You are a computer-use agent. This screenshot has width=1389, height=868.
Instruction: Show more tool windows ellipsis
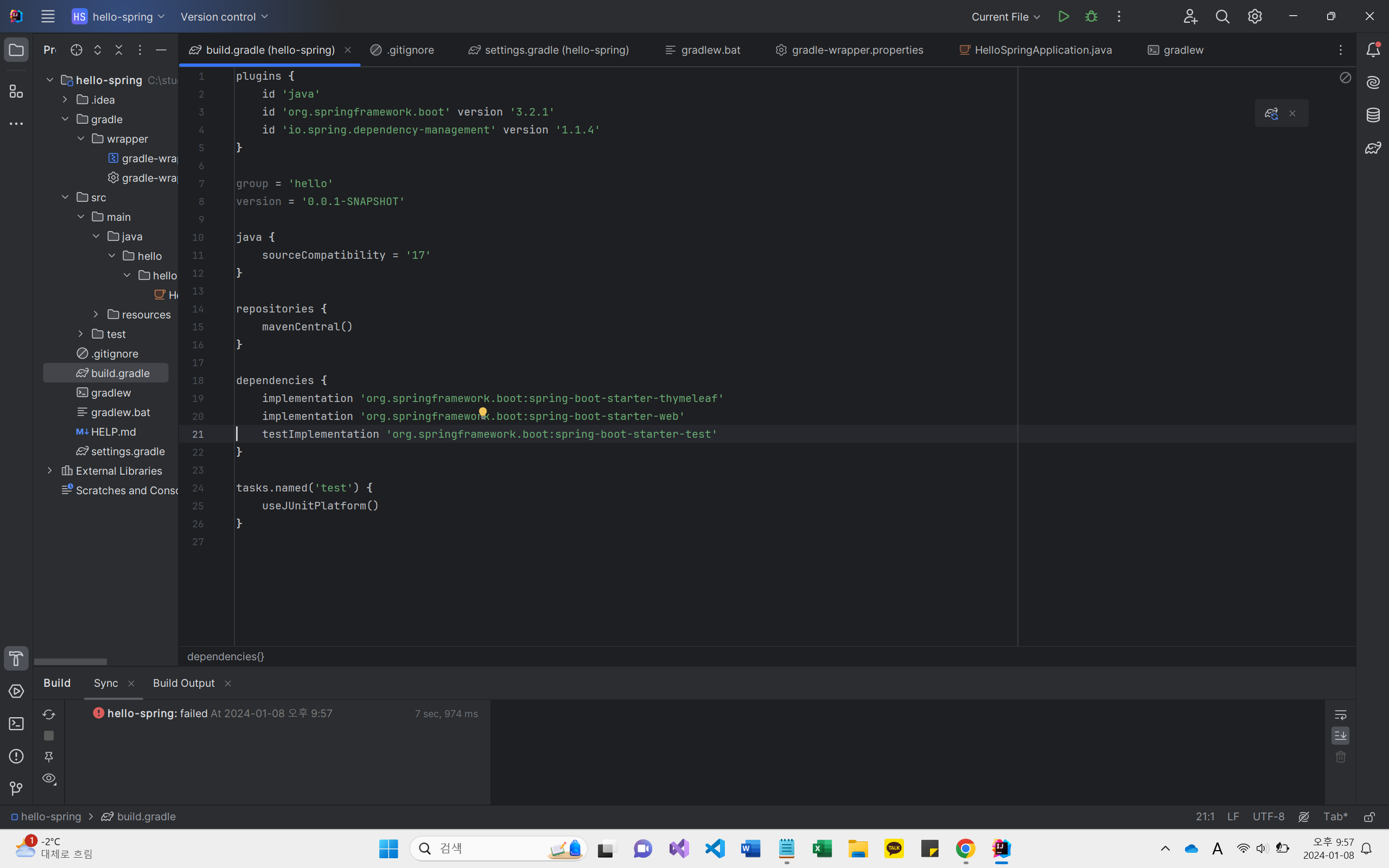pos(16,124)
